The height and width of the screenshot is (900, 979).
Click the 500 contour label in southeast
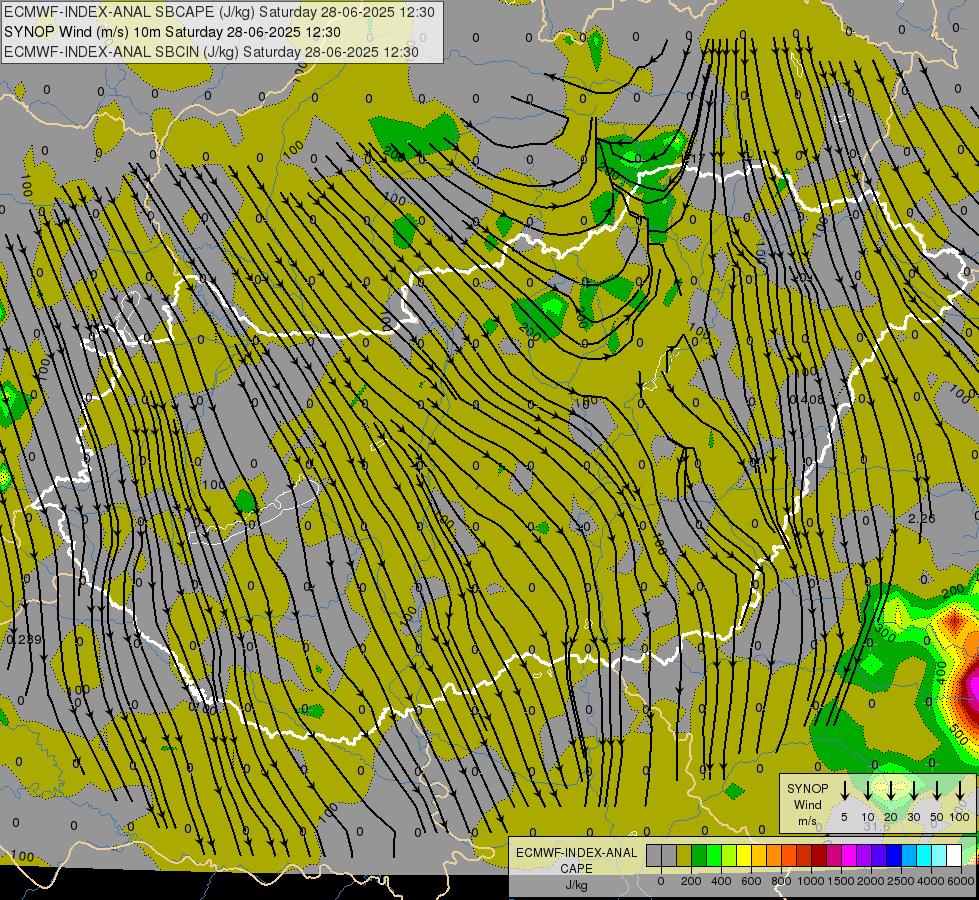point(958,735)
